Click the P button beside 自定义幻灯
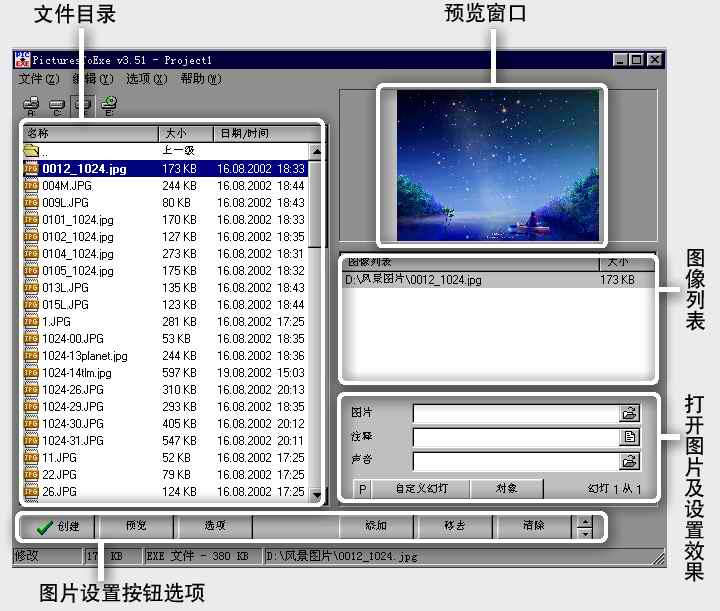The width and height of the screenshot is (720, 611). point(362,489)
